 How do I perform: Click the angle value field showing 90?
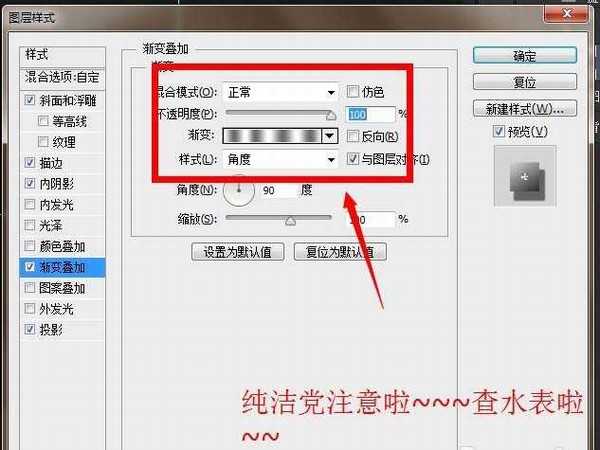click(279, 190)
